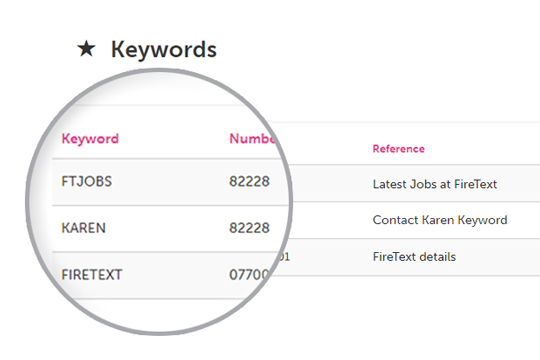Sort by the Number column header
Viewport: 540px width, 360px height.
coord(252,138)
